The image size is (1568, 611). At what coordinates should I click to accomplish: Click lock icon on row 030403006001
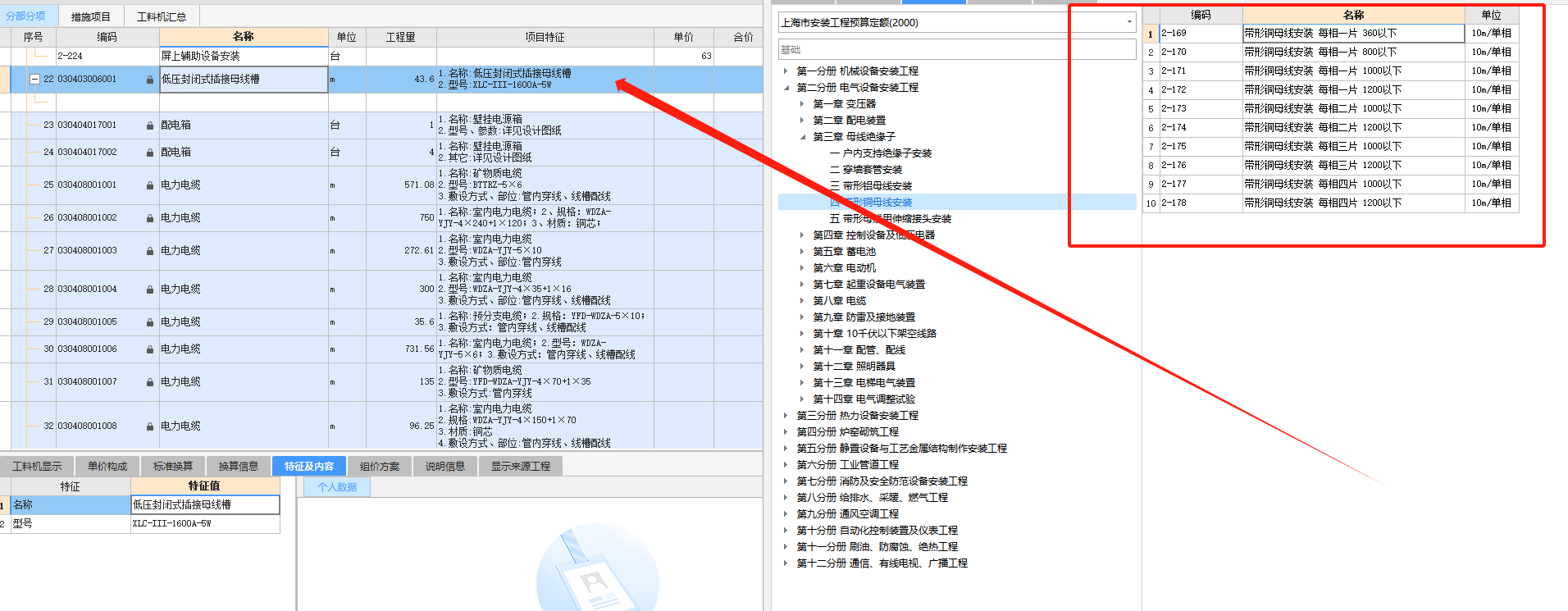click(x=150, y=80)
